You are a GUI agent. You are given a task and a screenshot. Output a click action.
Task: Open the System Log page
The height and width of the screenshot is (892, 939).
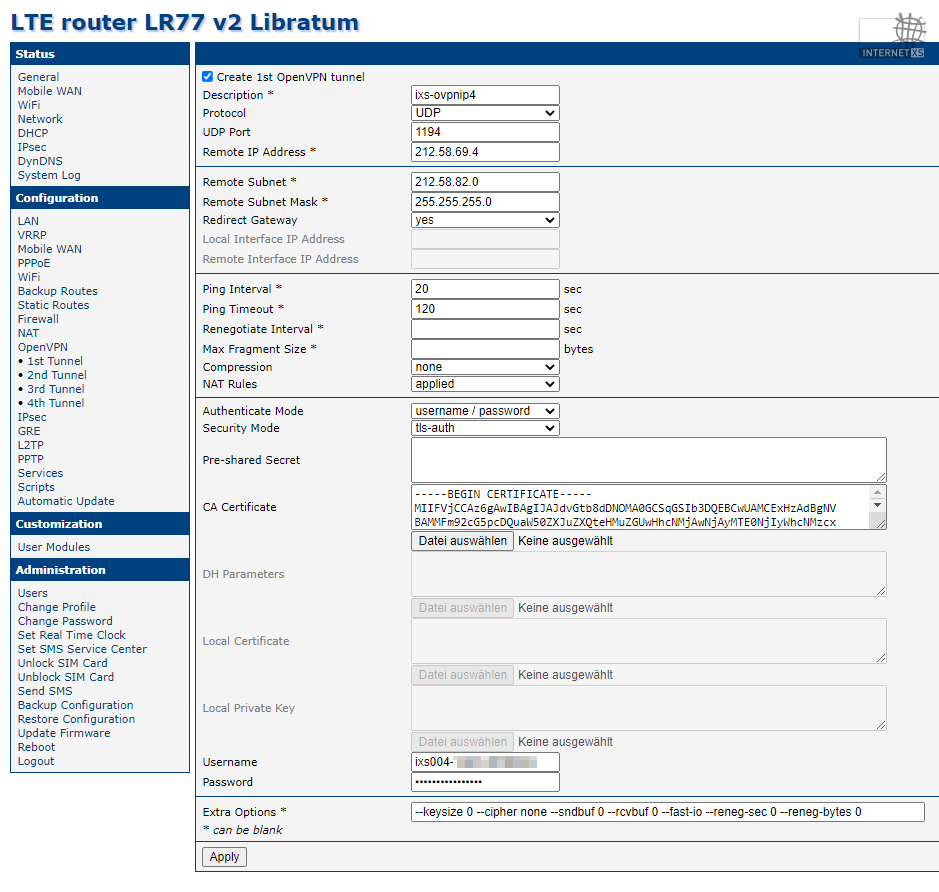[49, 175]
